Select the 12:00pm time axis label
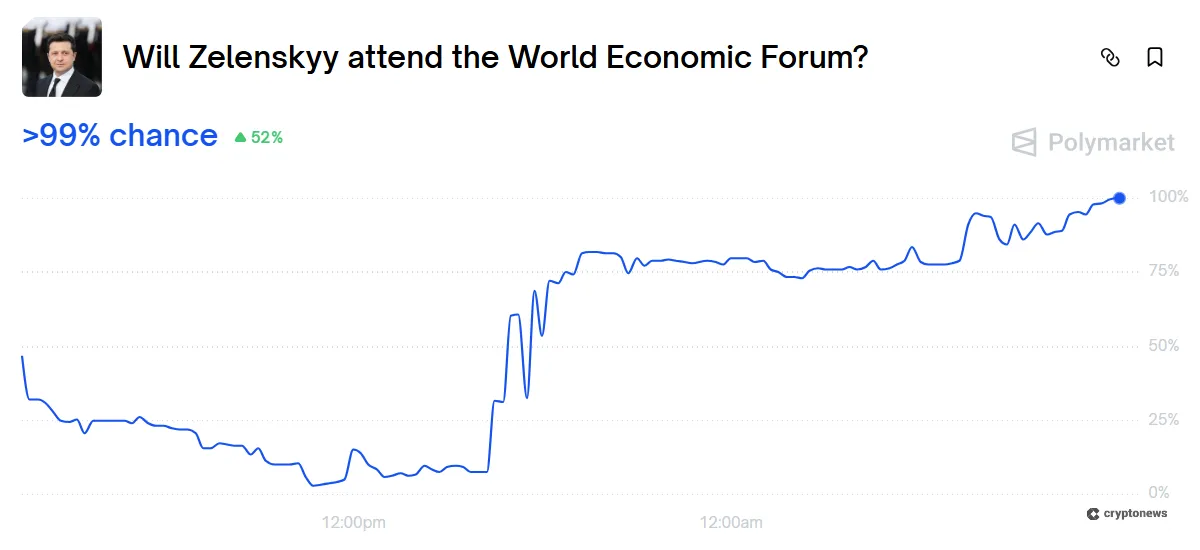Screen dimensions: 1200x550 (x=353, y=522)
